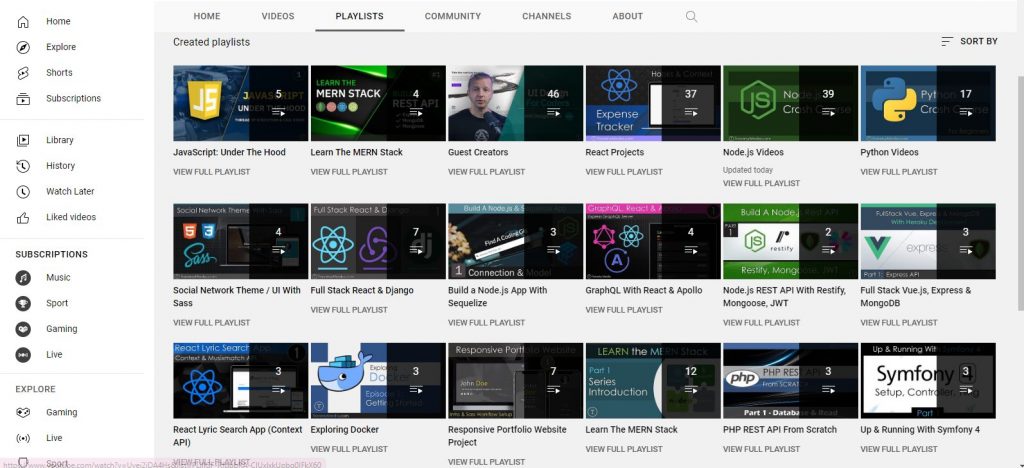Viewport: 1024px width, 468px height.
Task: Open the Sort By dropdown
Action: click(x=968, y=42)
